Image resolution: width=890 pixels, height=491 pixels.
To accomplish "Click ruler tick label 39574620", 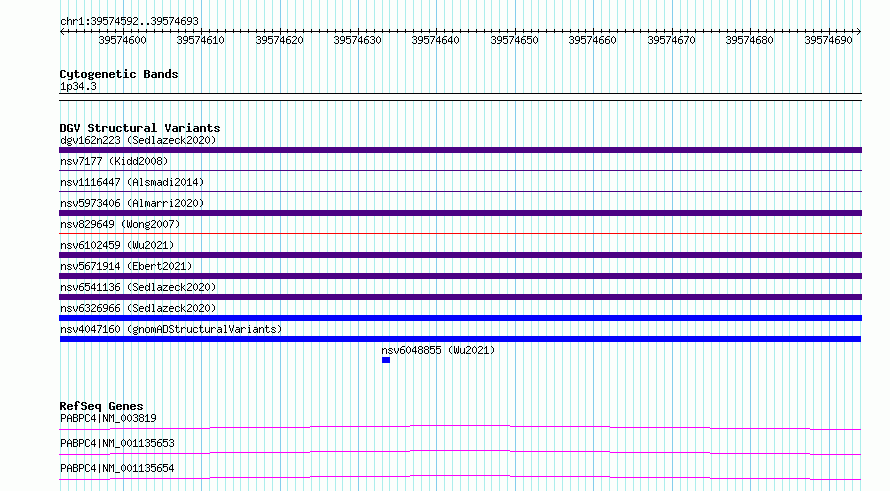I will pyautogui.click(x=279, y=40).
